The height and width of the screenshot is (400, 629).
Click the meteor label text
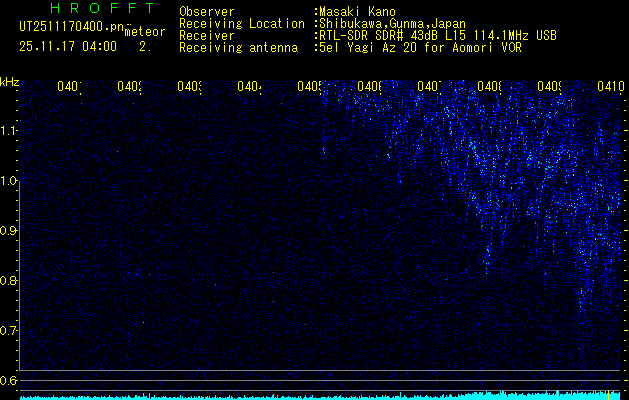coord(145,33)
